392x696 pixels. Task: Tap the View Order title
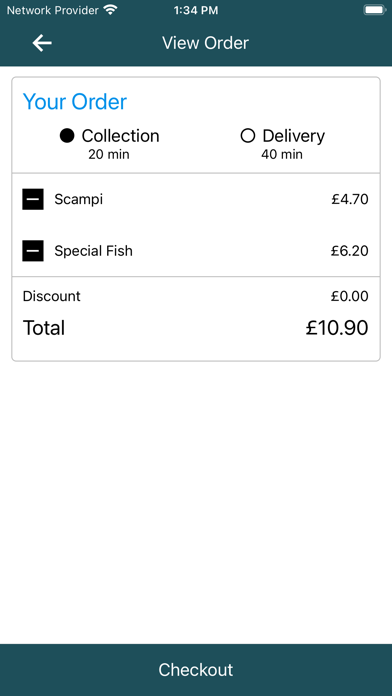(205, 43)
